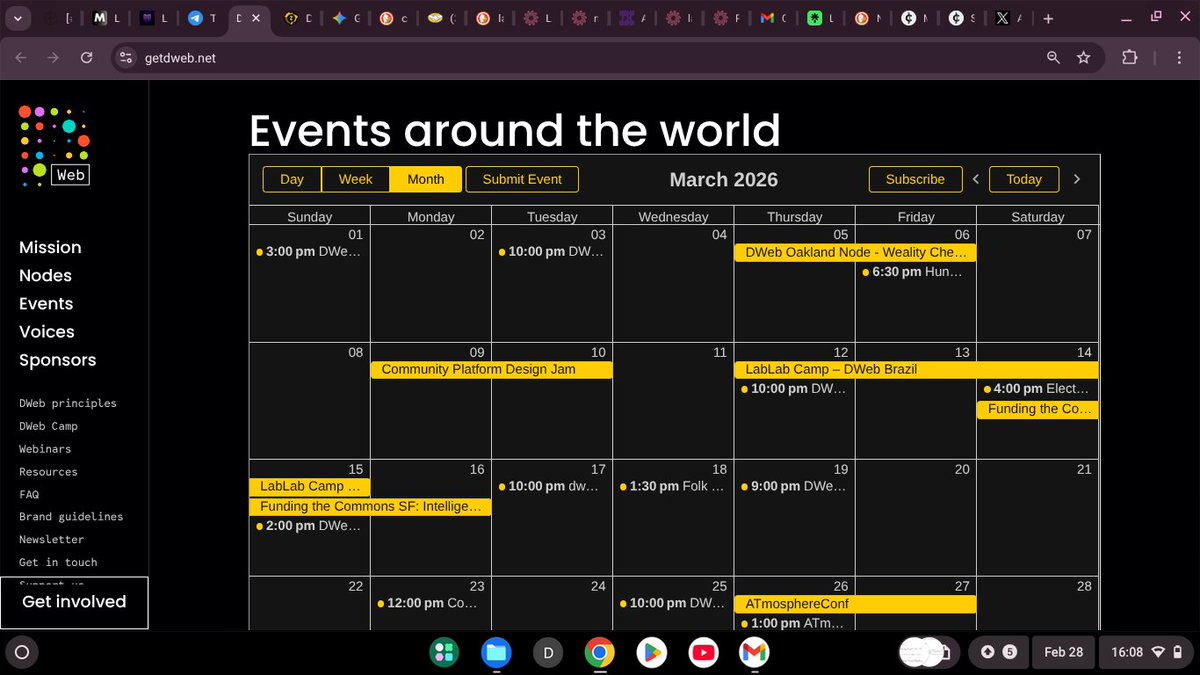1200x675 pixels.
Task: Open the notifications tray showing 5
Action: pyautogui.click(x=999, y=652)
